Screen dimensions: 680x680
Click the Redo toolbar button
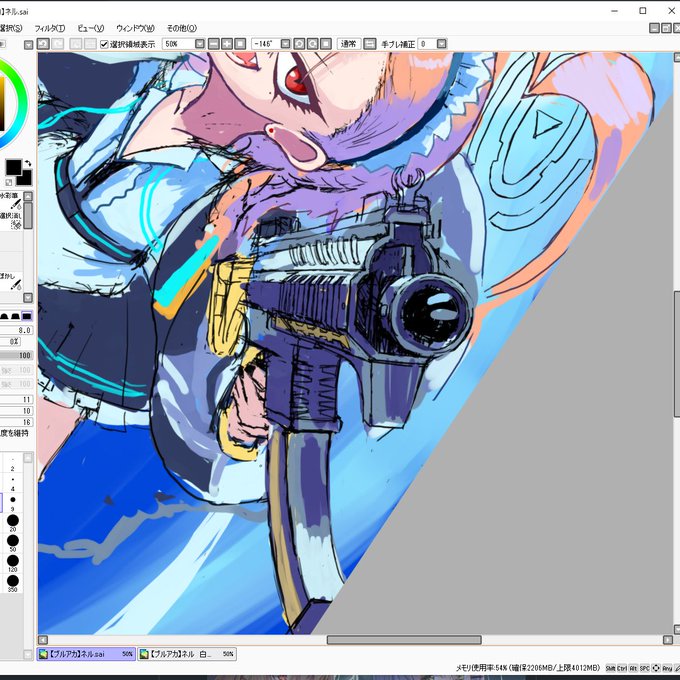click(x=58, y=44)
